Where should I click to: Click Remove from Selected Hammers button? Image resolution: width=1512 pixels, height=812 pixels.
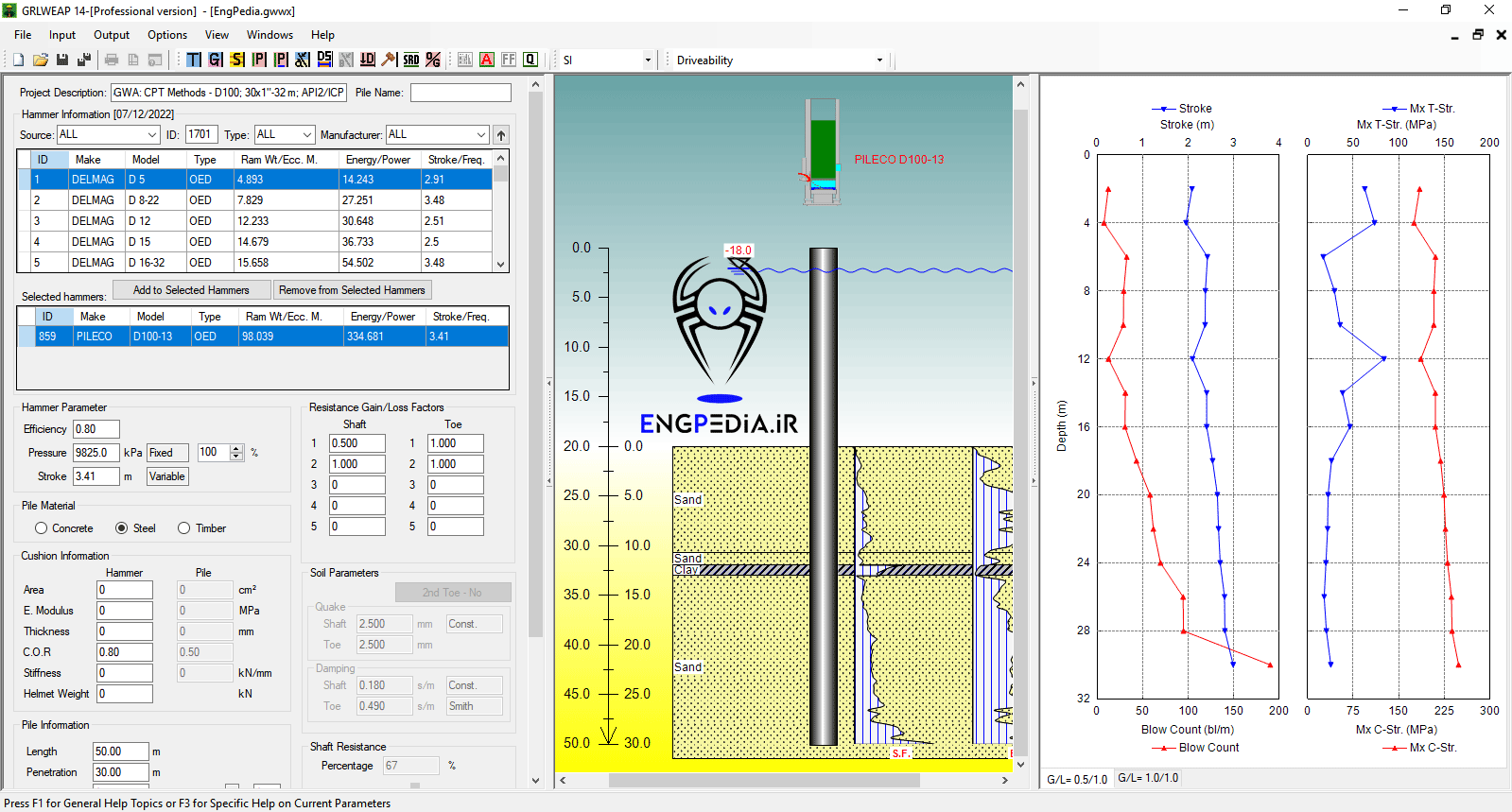pyautogui.click(x=352, y=290)
